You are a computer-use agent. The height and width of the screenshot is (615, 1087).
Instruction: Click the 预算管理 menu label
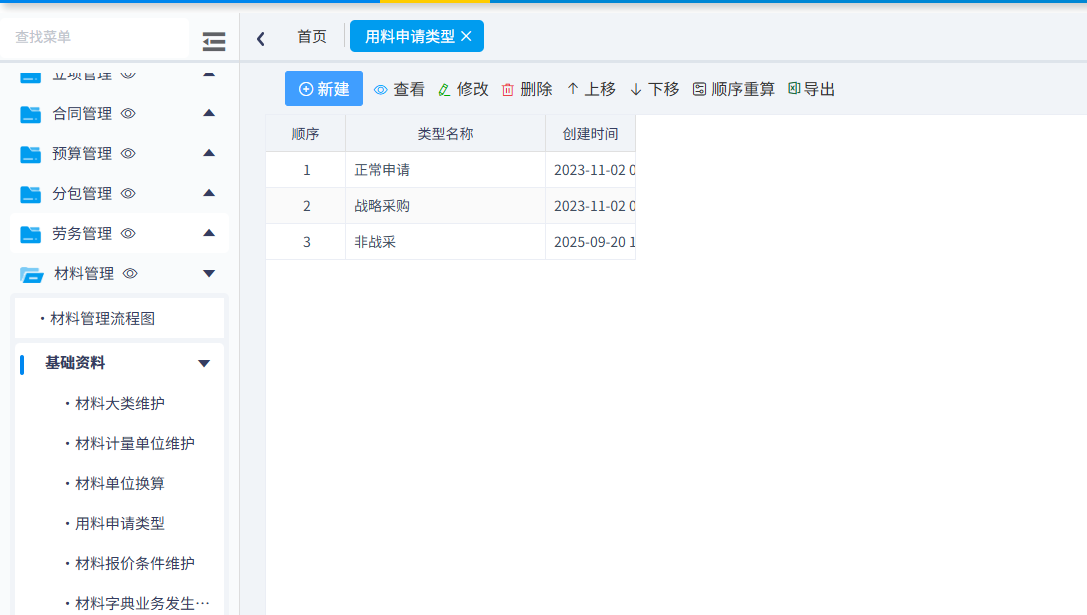(x=82, y=153)
